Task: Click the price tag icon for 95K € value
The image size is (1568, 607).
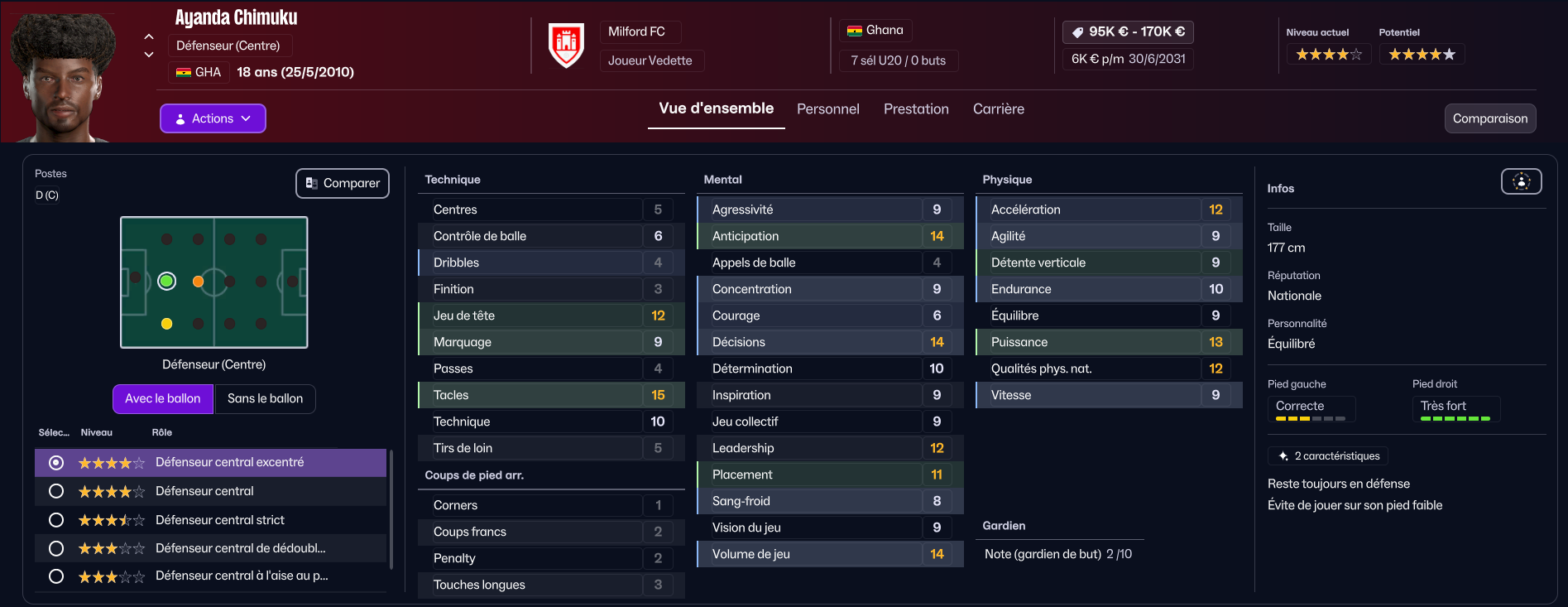Action: tap(1077, 32)
